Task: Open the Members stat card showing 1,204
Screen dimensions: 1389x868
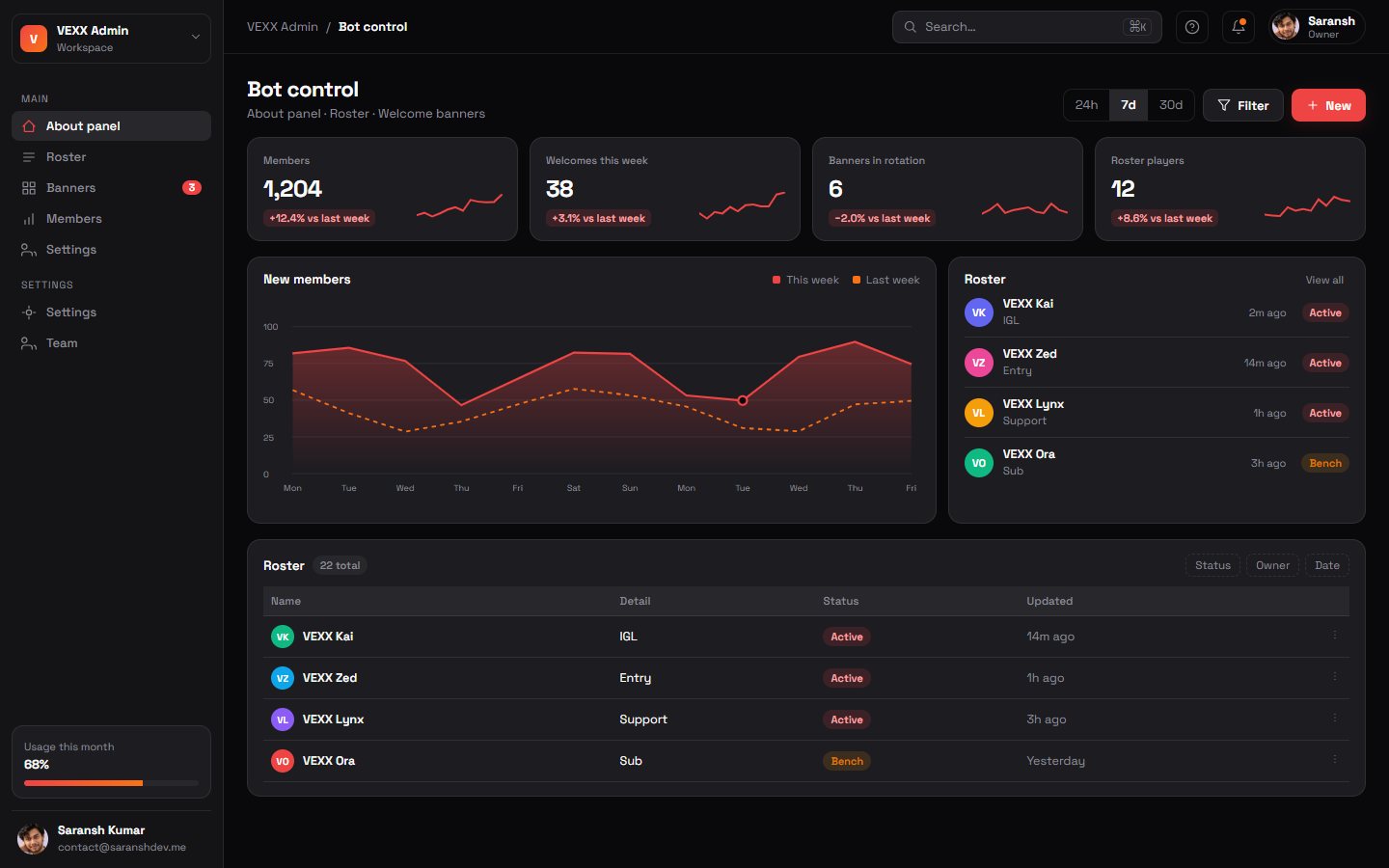Action: (x=382, y=189)
